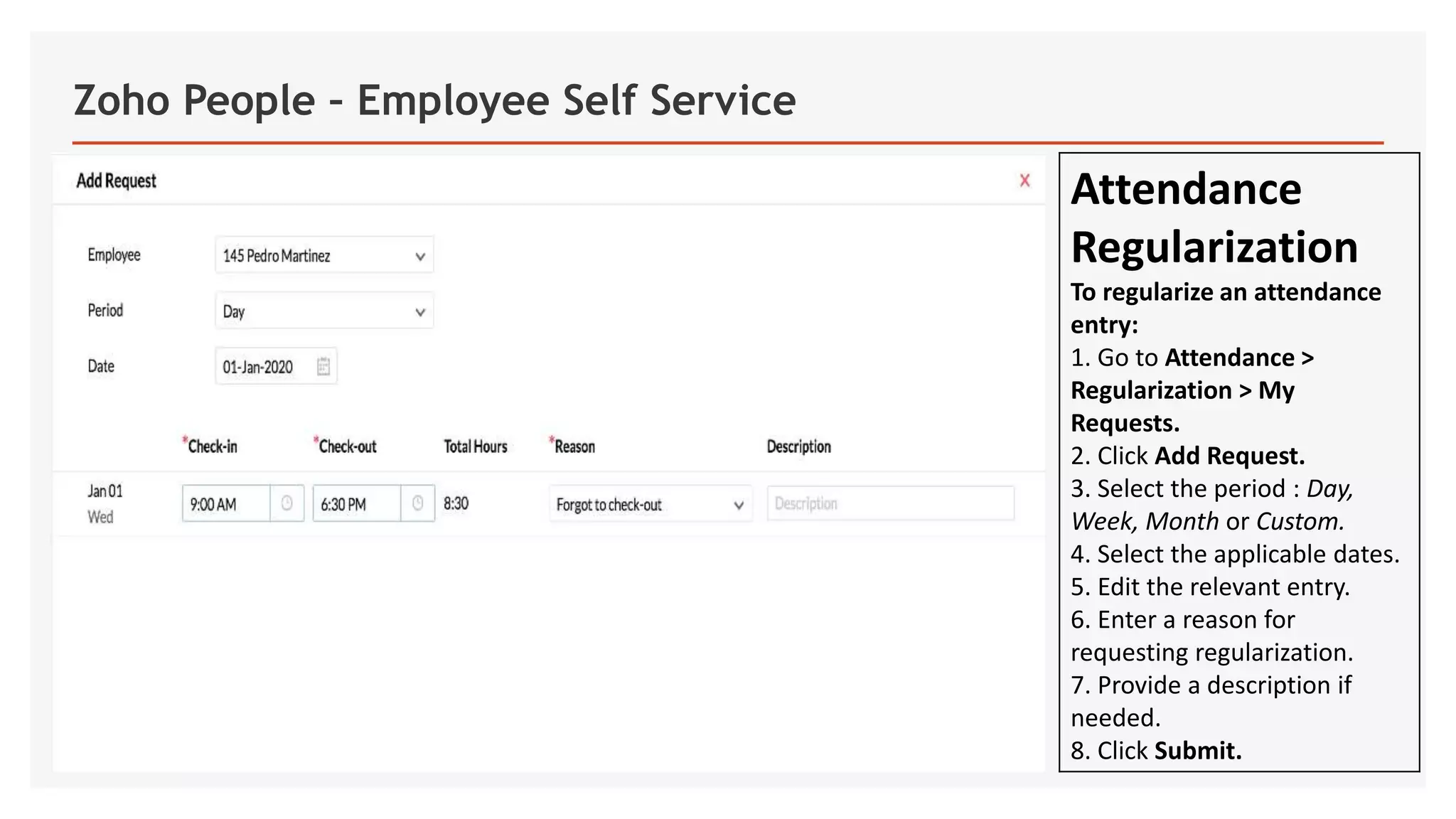Click the Jan 01 row date label

point(105,491)
